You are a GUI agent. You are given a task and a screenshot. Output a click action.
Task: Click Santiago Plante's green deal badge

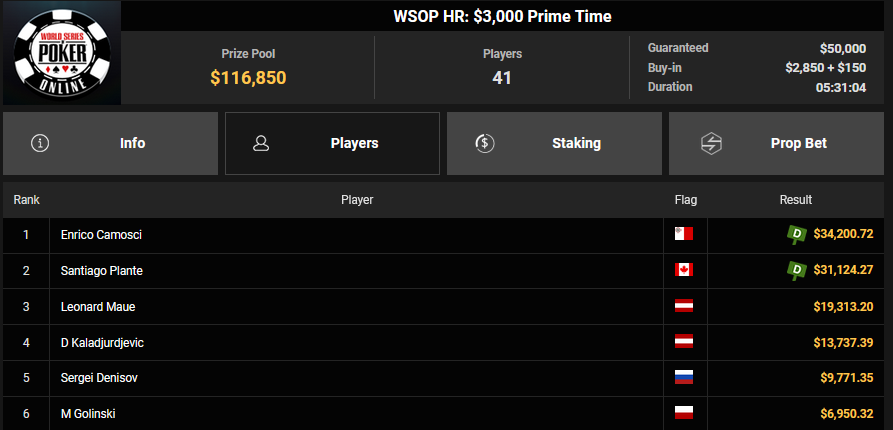pyautogui.click(x=797, y=270)
